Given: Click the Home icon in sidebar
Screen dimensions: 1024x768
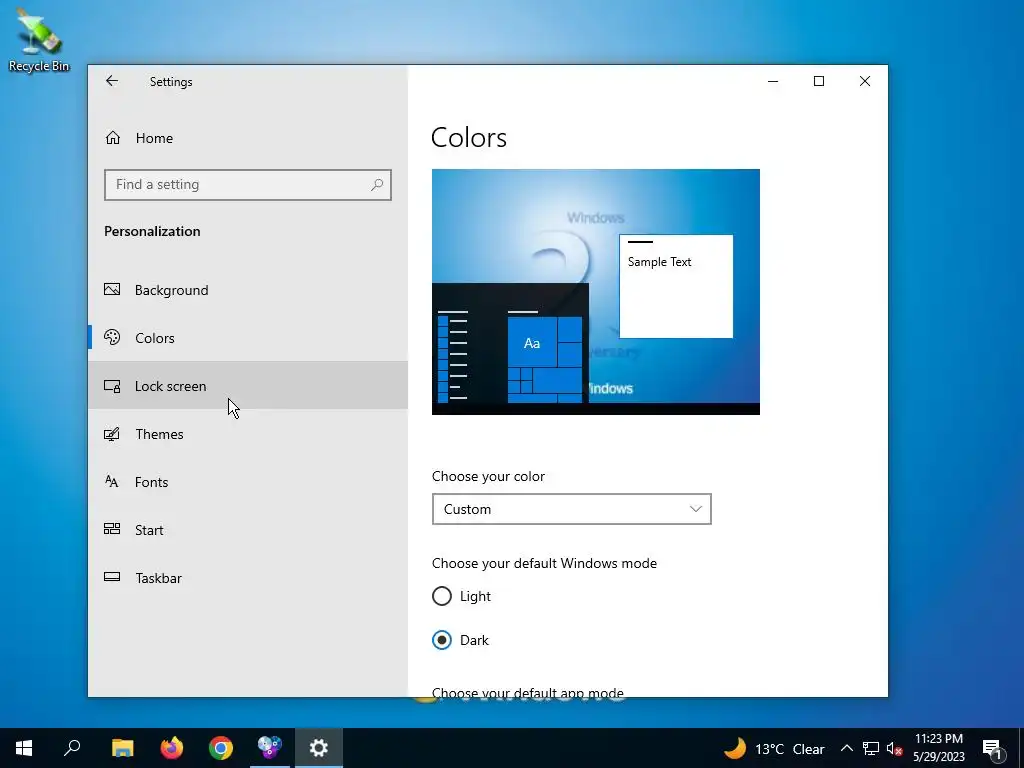Looking at the screenshot, I should pyautogui.click(x=113, y=138).
